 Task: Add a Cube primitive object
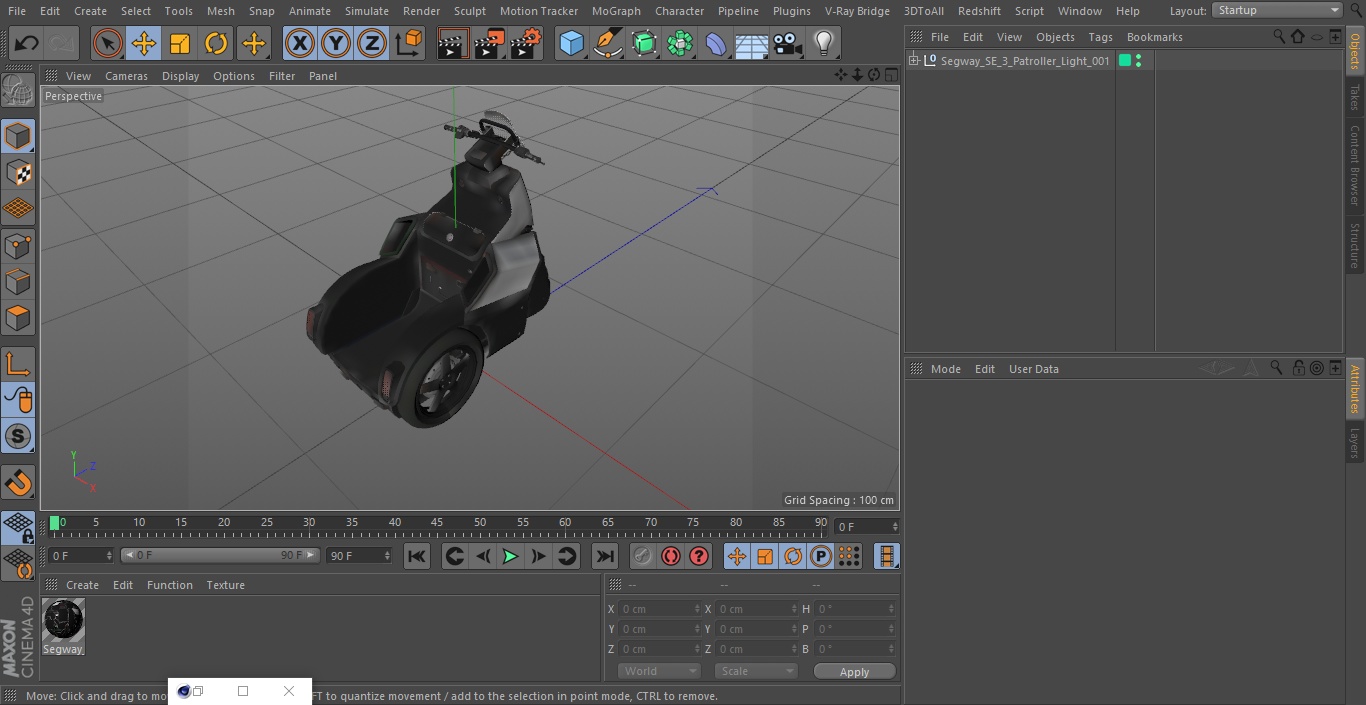click(x=571, y=43)
